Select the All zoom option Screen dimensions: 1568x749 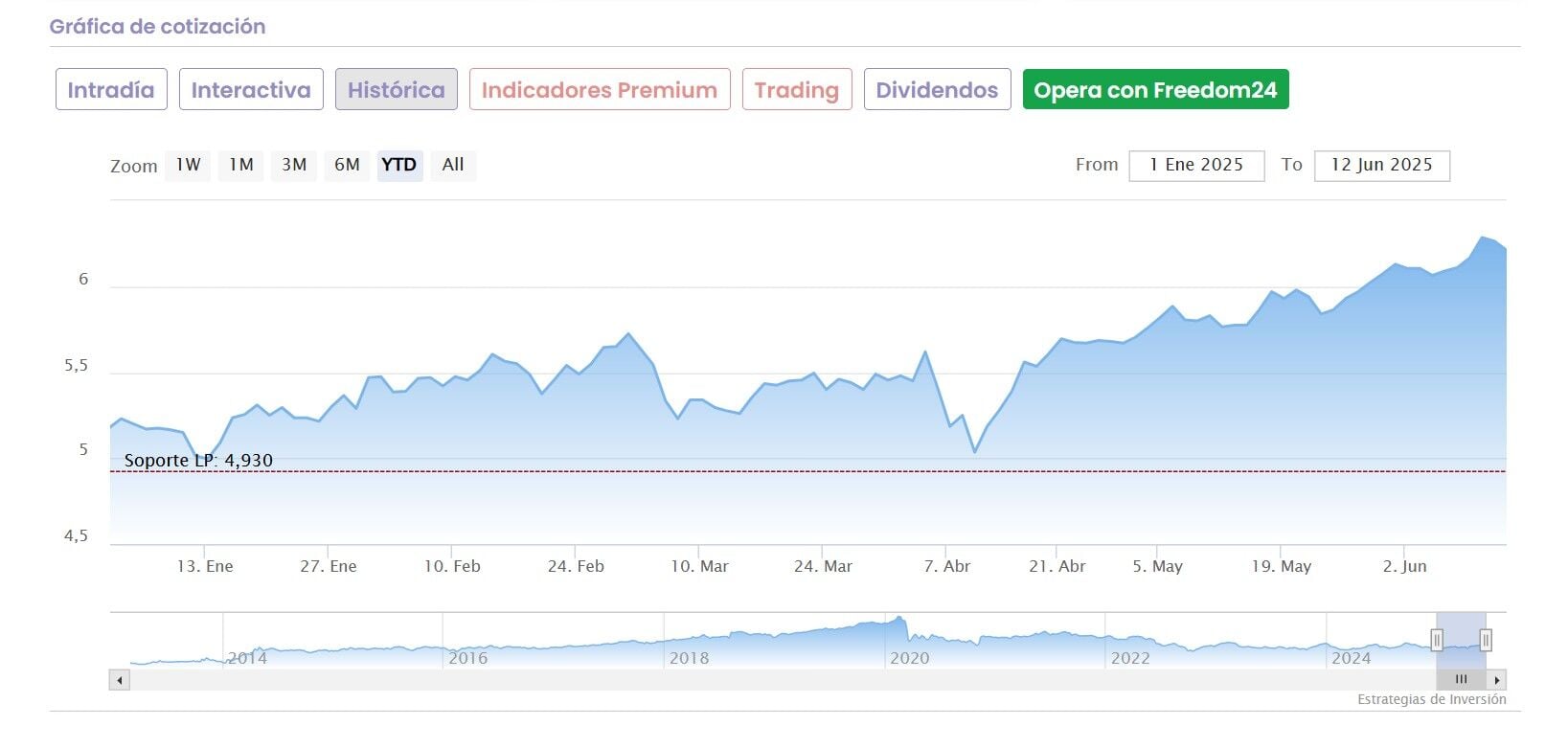coord(453,165)
